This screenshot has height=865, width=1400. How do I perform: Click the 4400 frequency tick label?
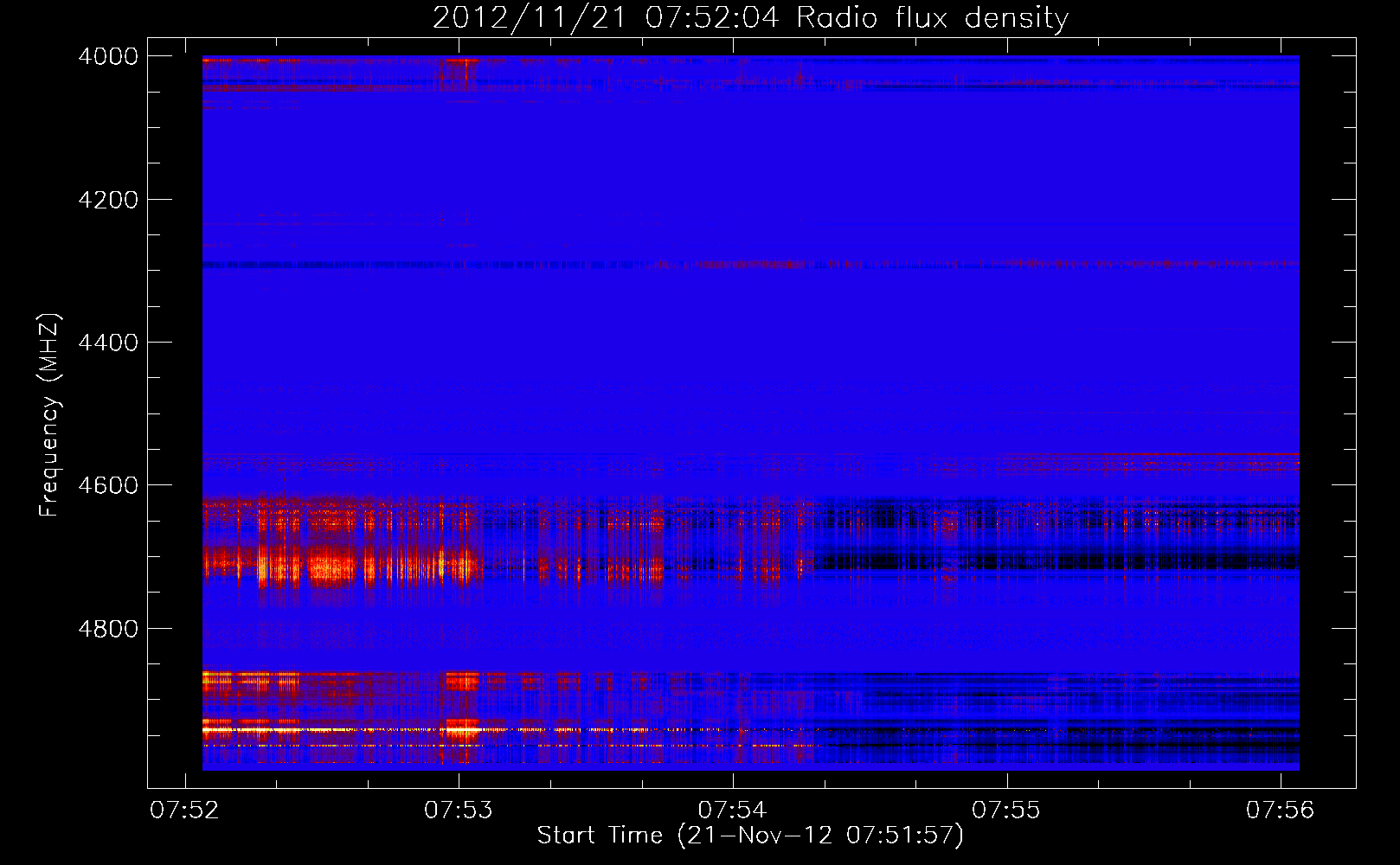point(108,343)
